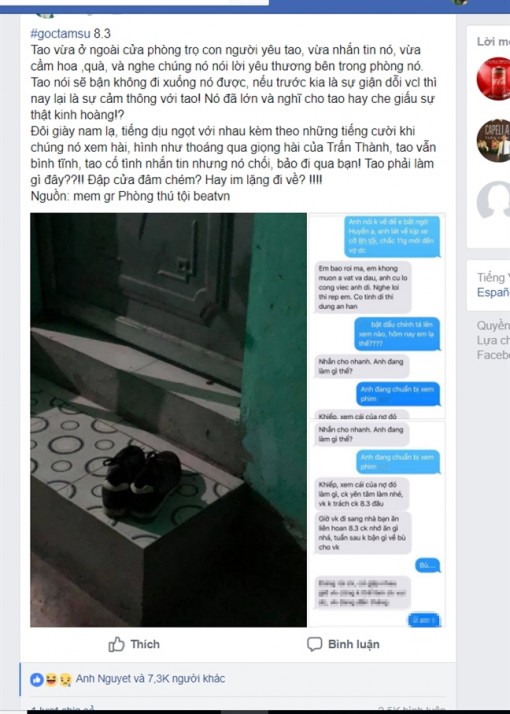510x714 pixels.
Task: Click the Tiếng Việt language option in the sidebar
Action: 494,277
